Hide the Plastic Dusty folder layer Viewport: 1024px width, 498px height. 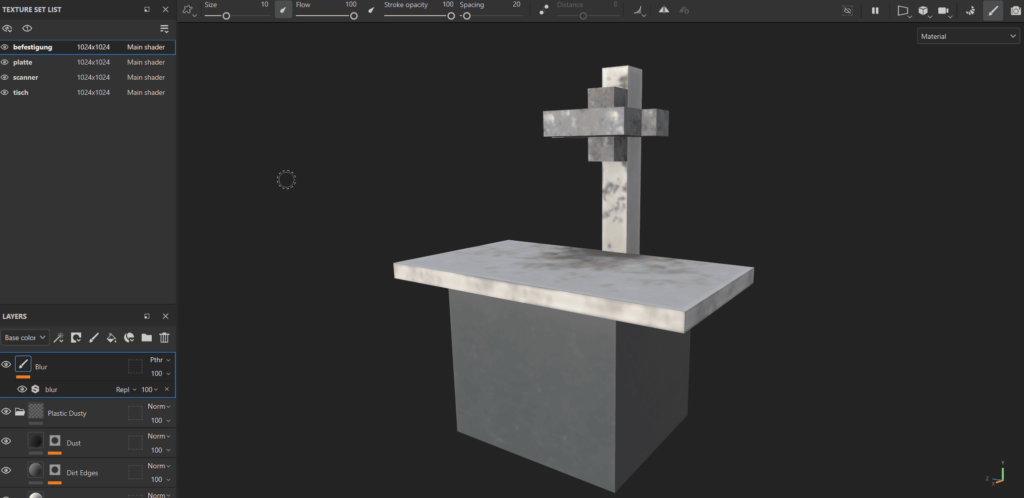coord(6,411)
